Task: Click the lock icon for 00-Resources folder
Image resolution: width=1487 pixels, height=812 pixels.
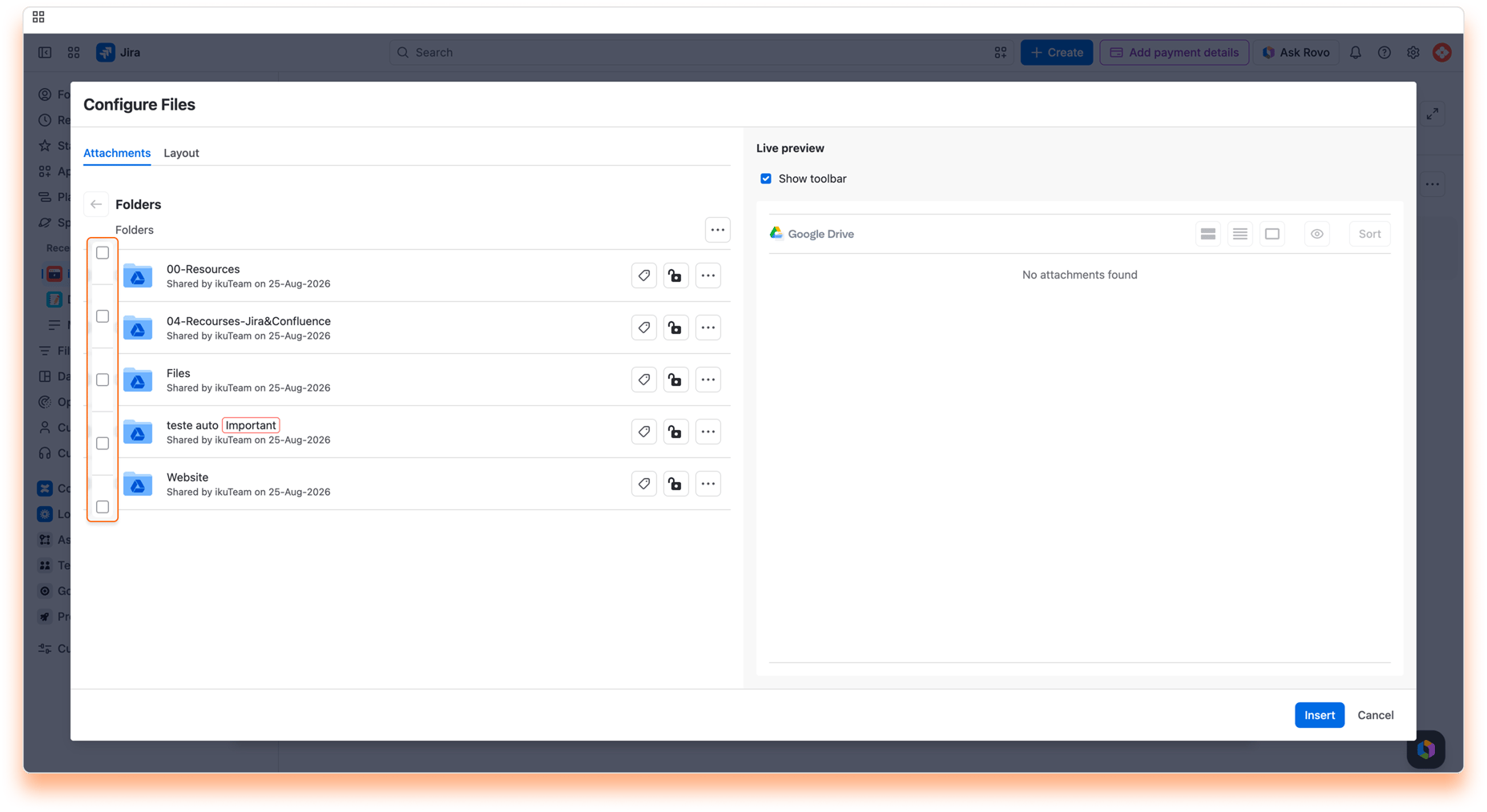Action: [x=676, y=275]
